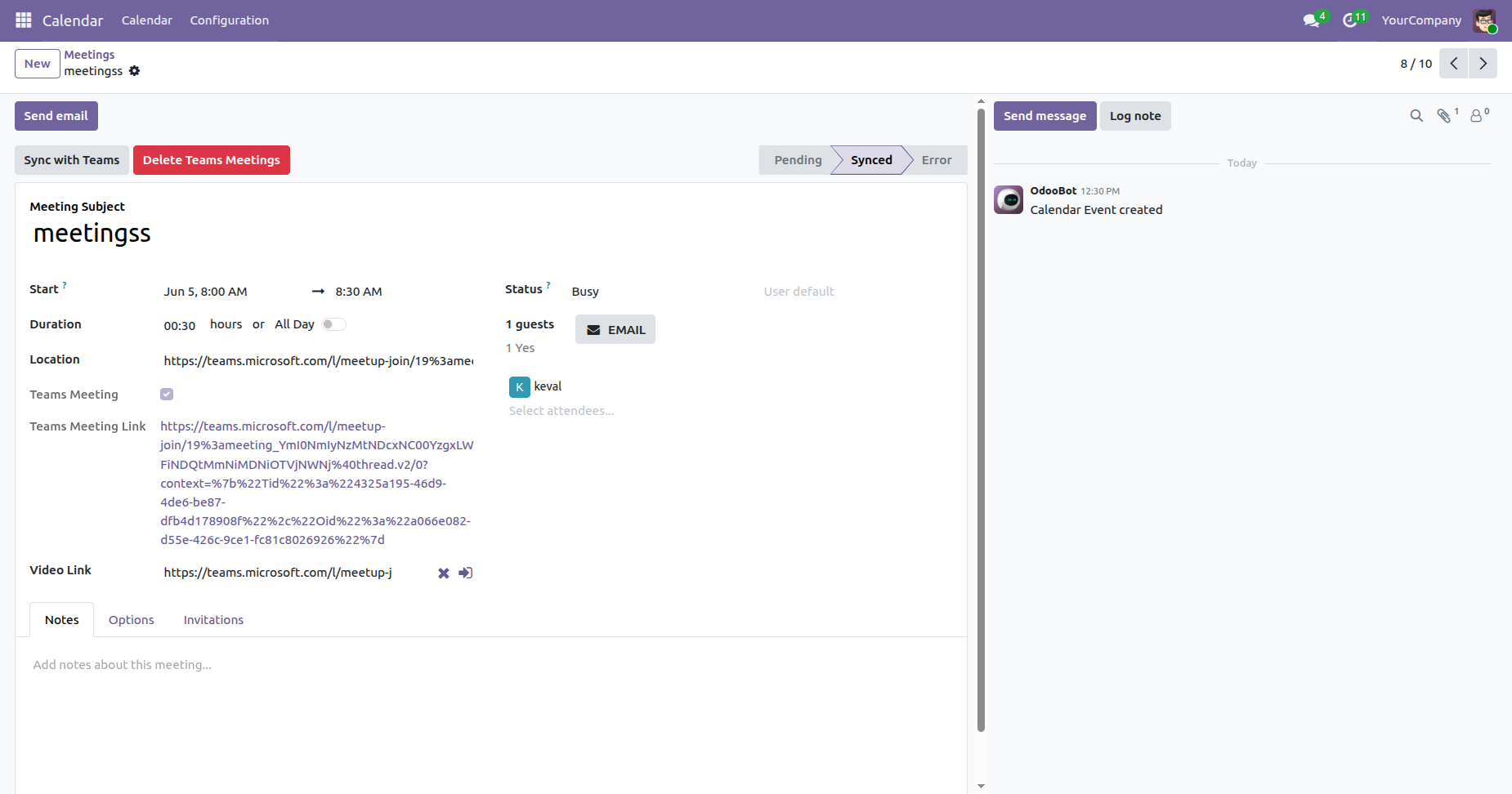Click keval's attendee avatar badge

[x=520, y=387]
